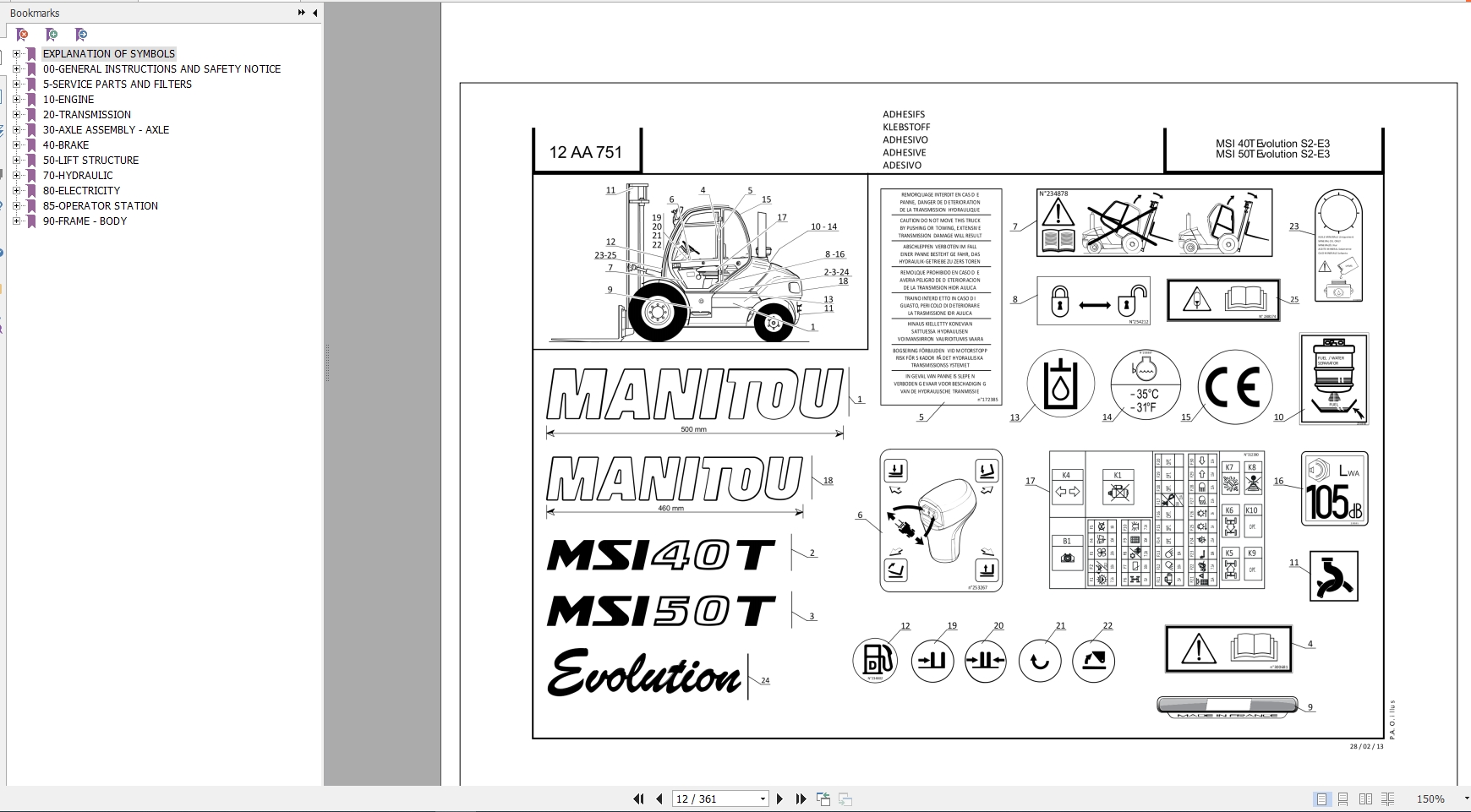Click the 105 dB noise level sticker
This screenshot has width=1471, height=812.
[x=1334, y=488]
